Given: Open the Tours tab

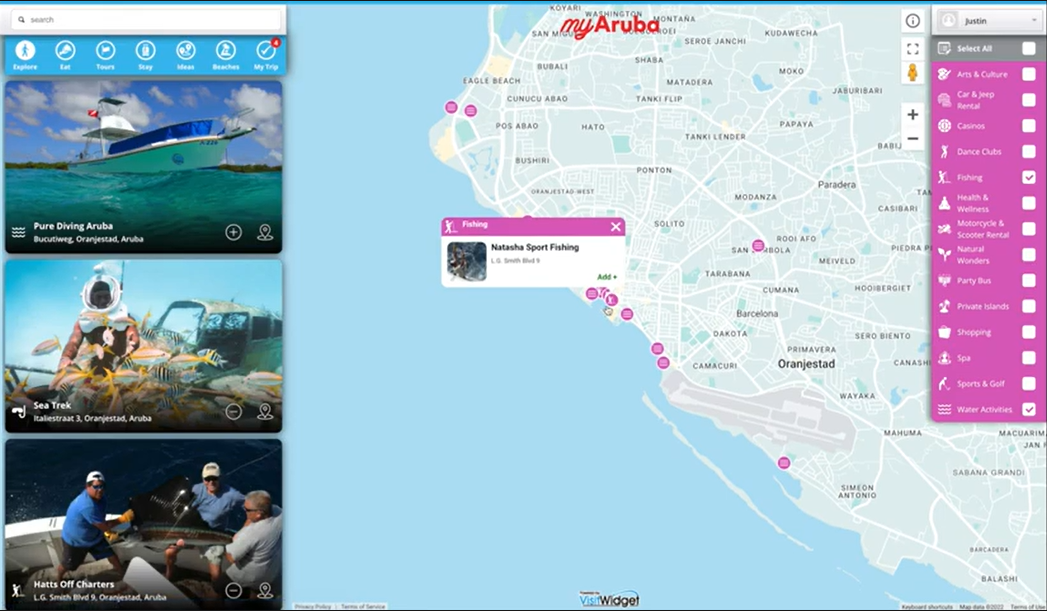Looking at the screenshot, I should click(x=105, y=55).
